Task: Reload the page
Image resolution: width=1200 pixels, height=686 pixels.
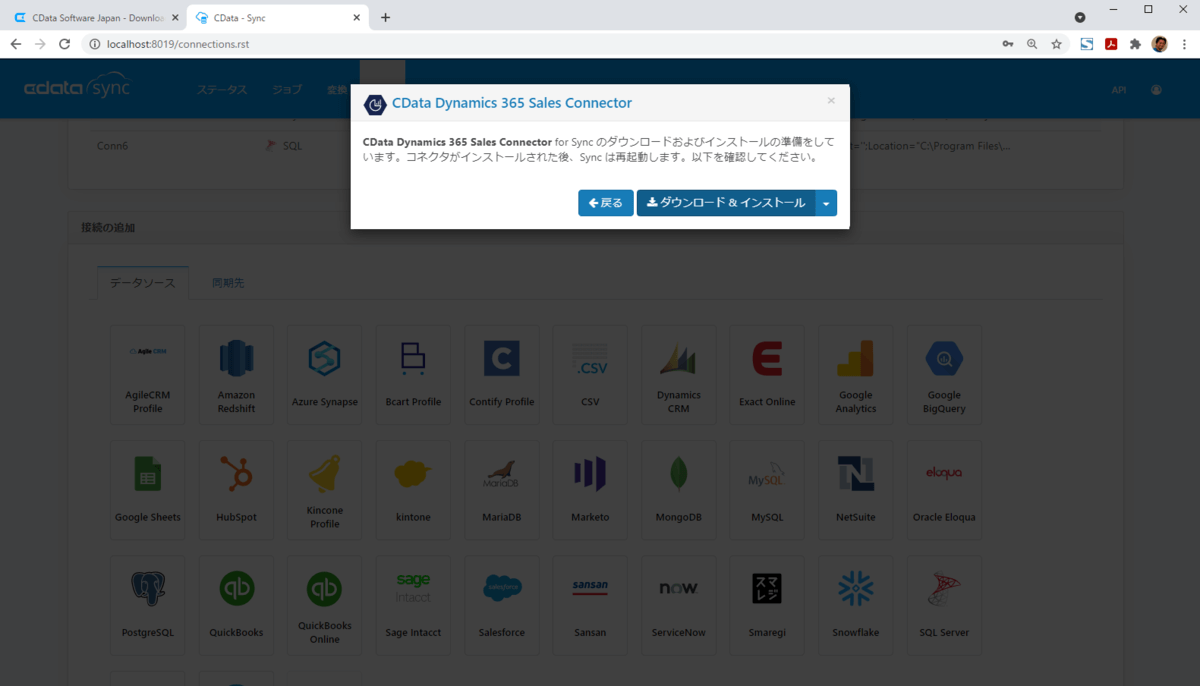Action: pyautogui.click(x=65, y=44)
